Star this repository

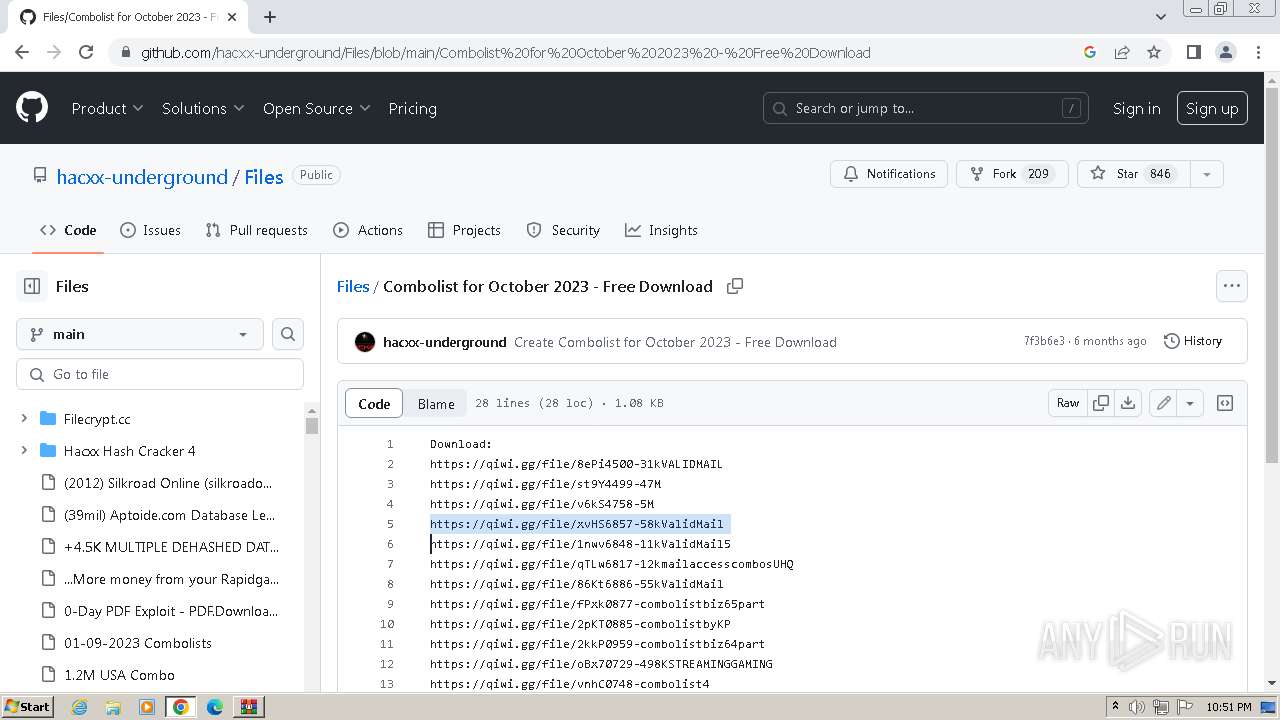click(1134, 174)
